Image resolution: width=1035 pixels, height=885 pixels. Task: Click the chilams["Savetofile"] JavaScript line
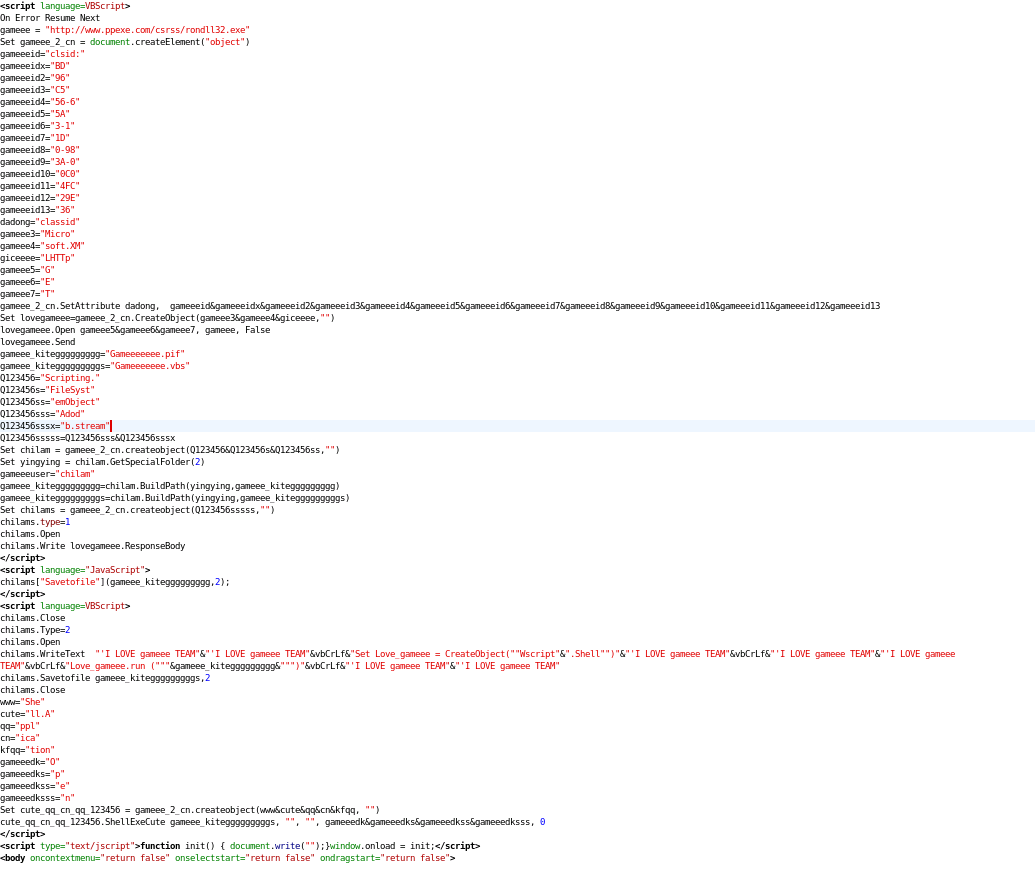(115, 581)
